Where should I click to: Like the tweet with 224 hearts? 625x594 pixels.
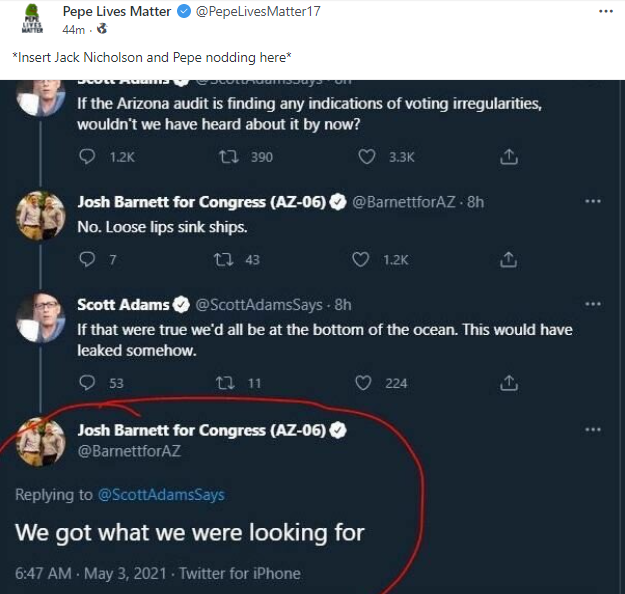tap(363, 383)
